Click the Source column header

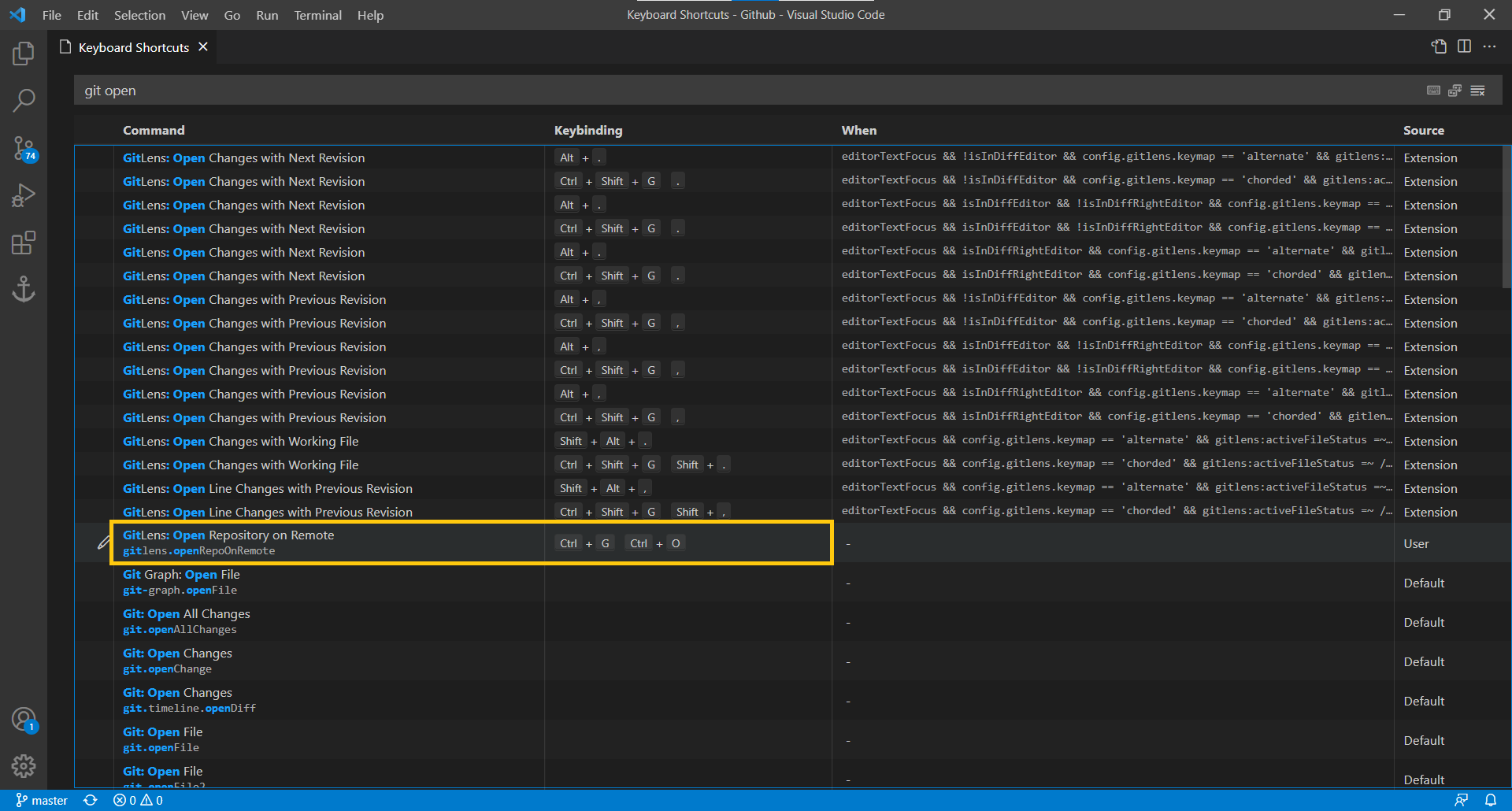coord(1423,131)
